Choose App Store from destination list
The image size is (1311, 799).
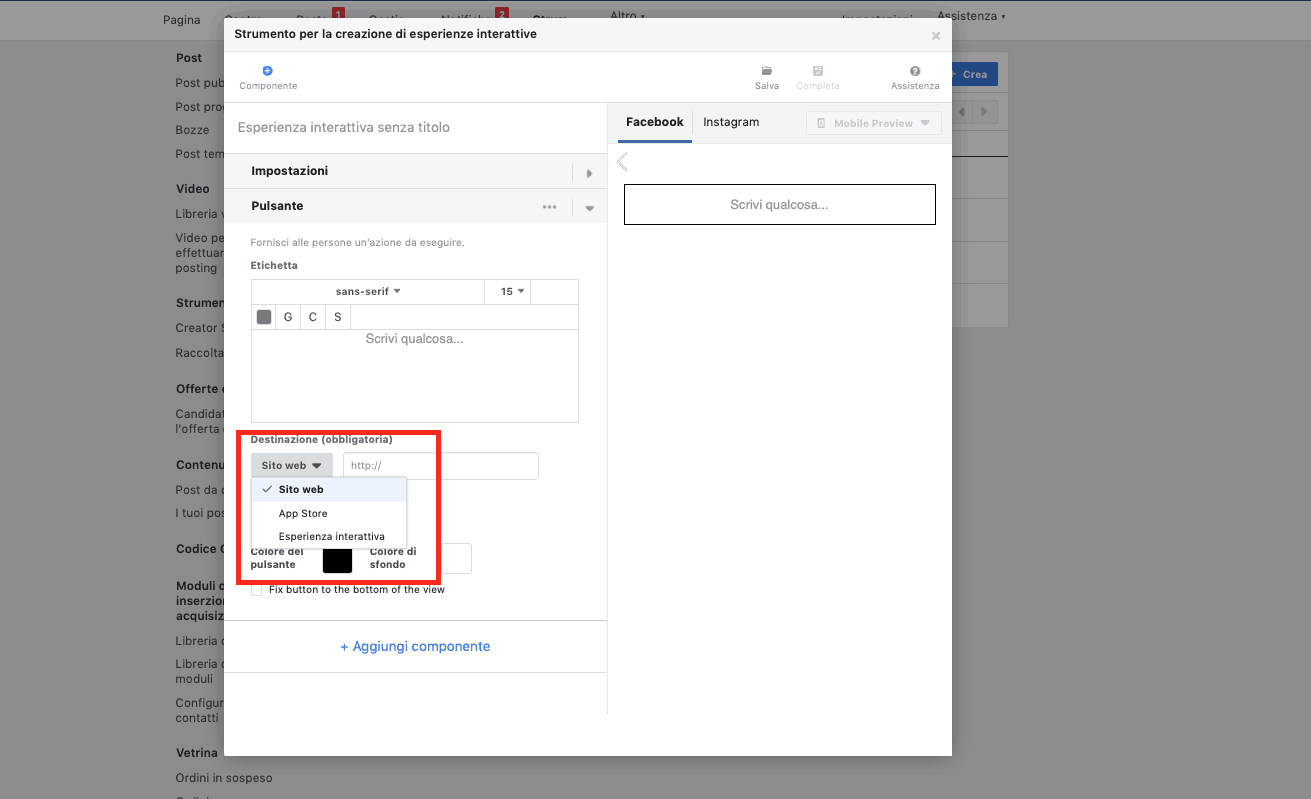tap(329, 513)
